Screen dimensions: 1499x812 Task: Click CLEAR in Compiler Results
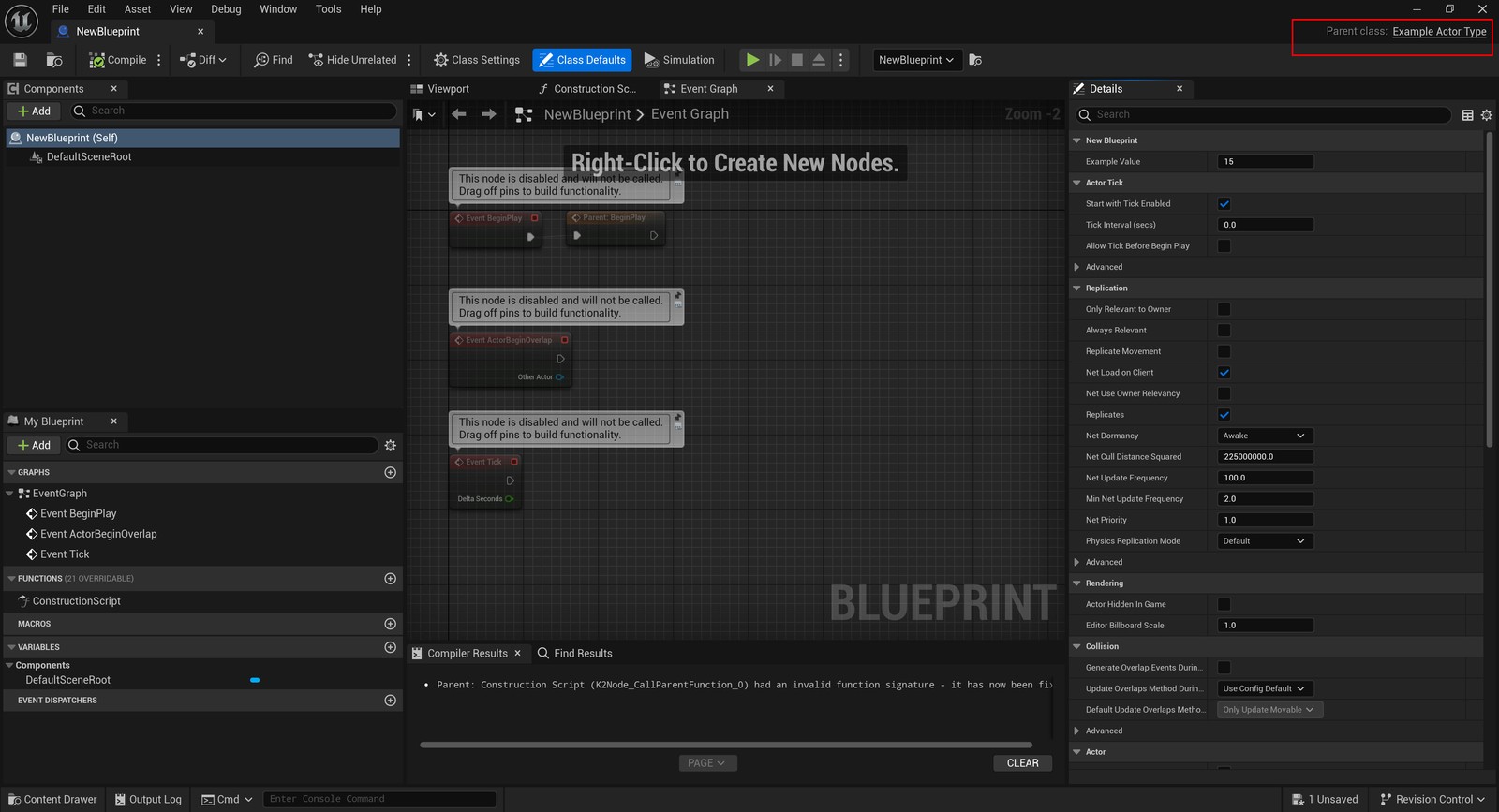[1023, 763]
